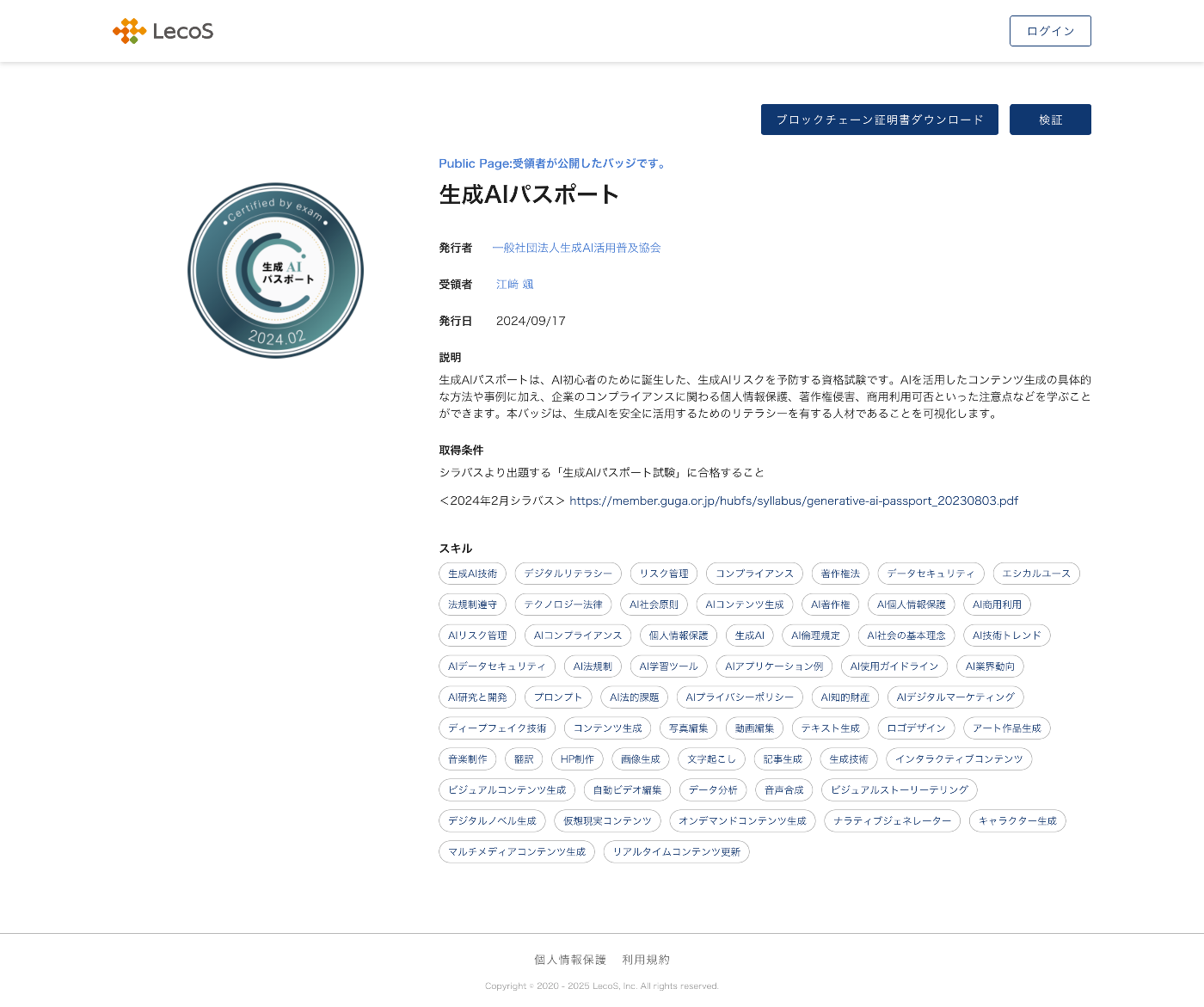Select the AI研究と開発 skill tag
1204x1007 pixels.
[x=477, y=697]
